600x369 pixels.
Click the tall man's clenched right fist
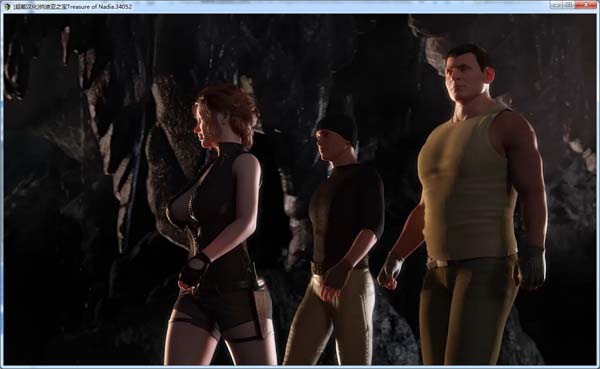(390, 272)
